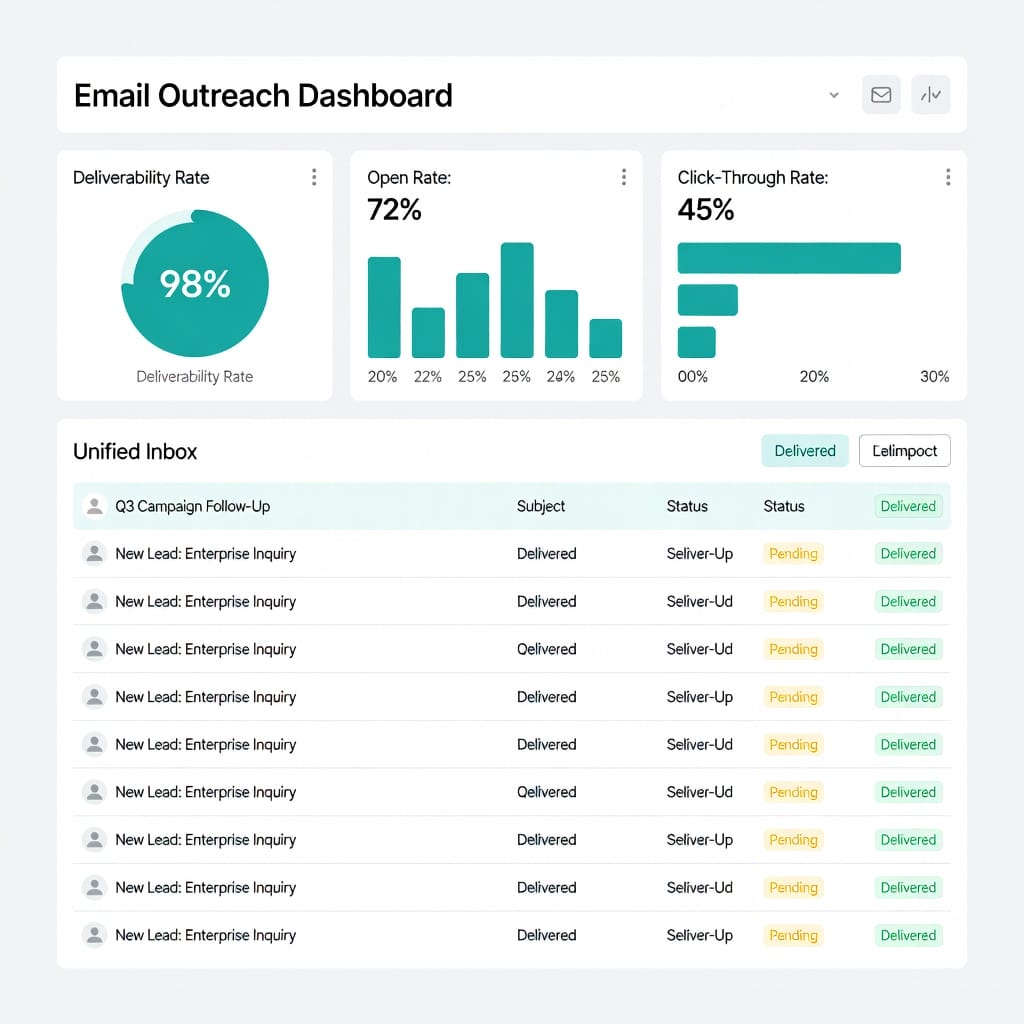Click the 00% axis label
The height and width of the screenshot is (1024, 1024).
click(692, 377)
